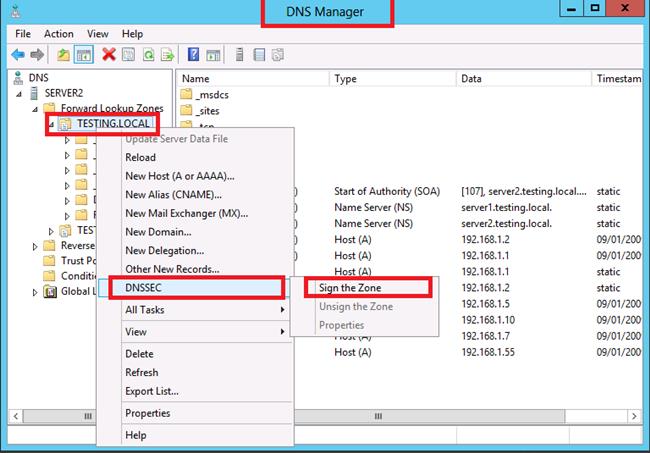Expand the Reverse... lookup zones node
The width and height of the screenshot is (650, 453).
coord(35,247)
